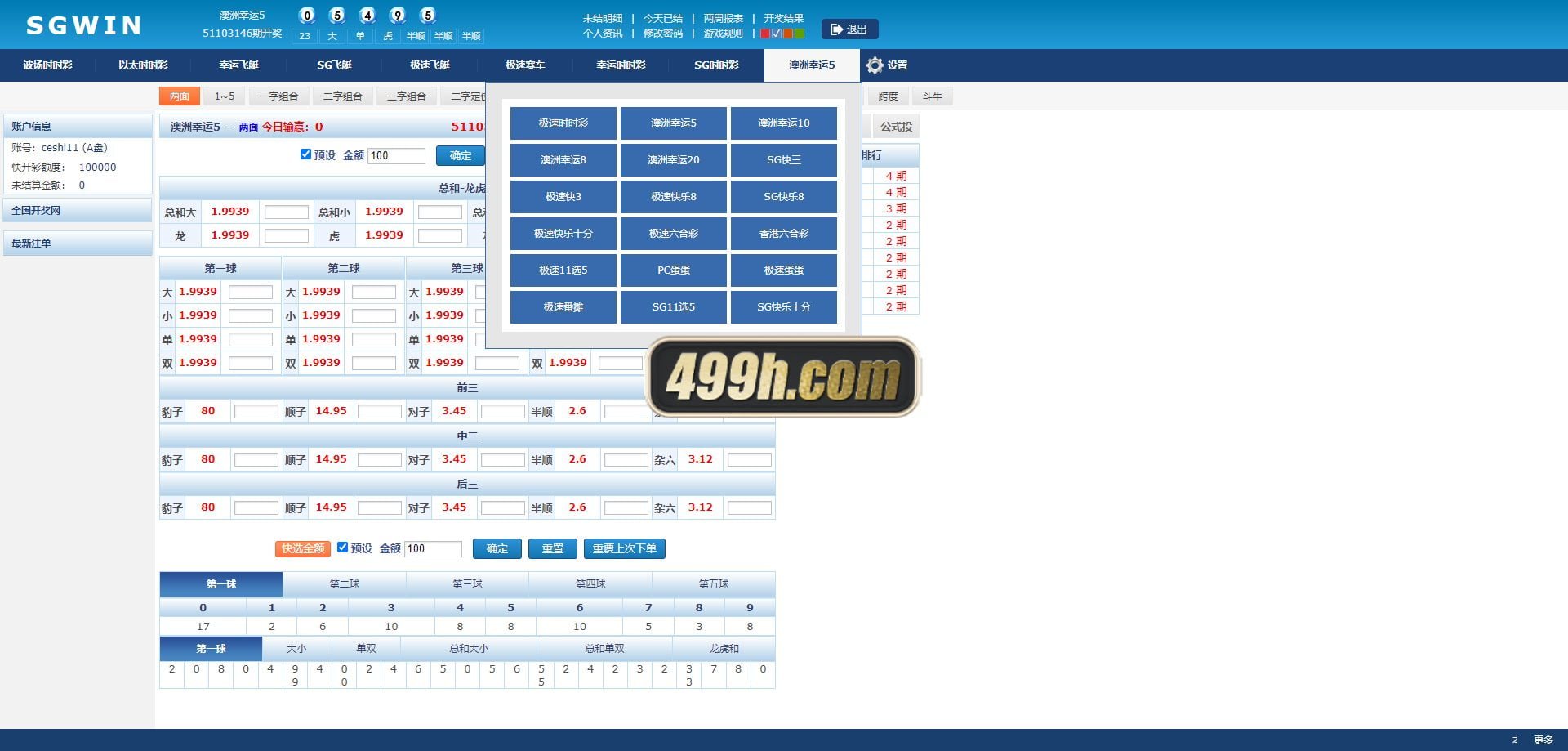Choose 极速六合彩 from the game popup

pyautogui.click(x=674, y=234)
